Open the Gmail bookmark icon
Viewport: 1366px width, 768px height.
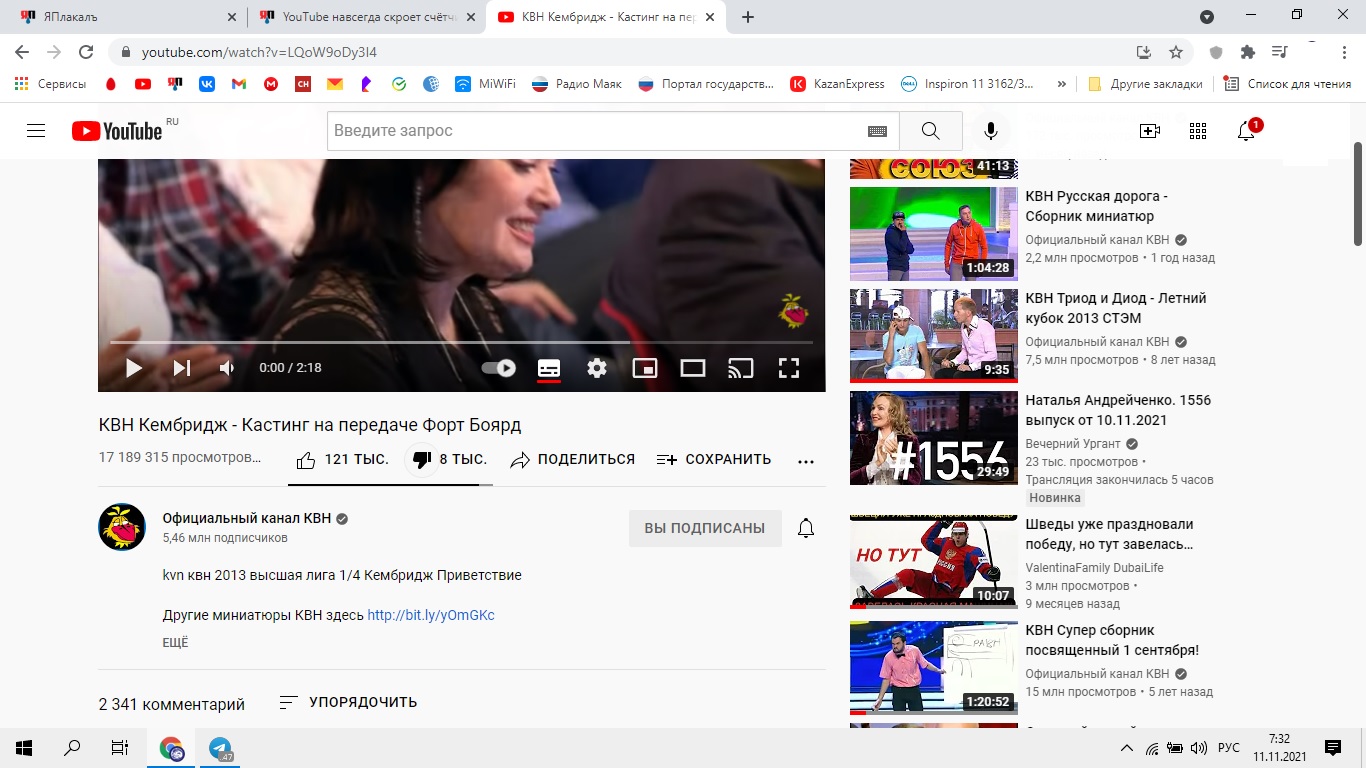pyautogui.click(x=239, y=84)
